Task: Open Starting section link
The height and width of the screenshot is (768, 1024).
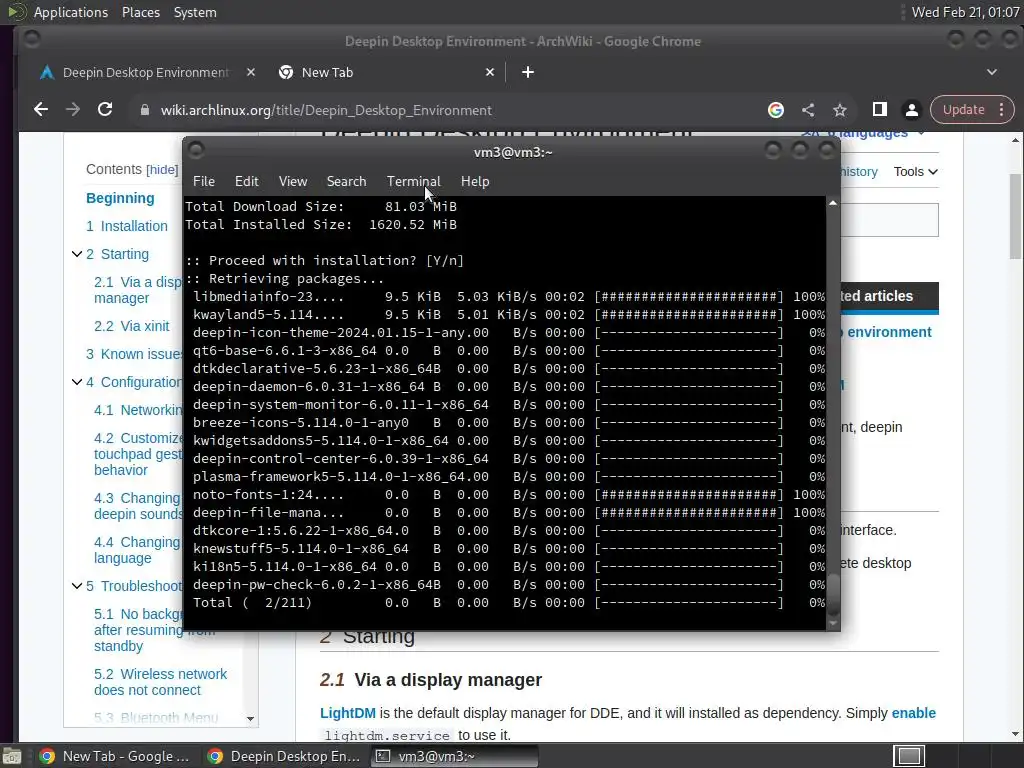Action: point(118,254)
